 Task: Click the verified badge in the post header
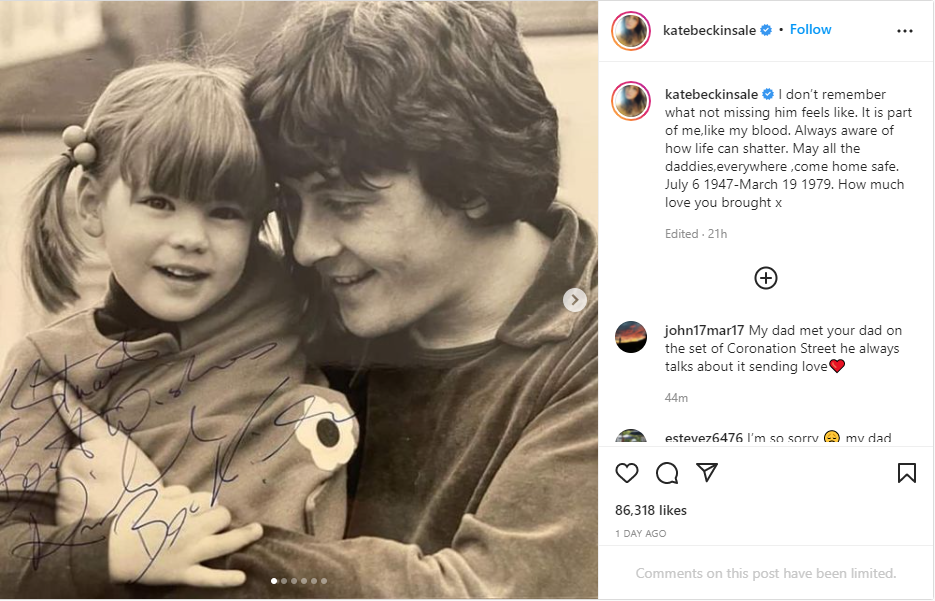(x=766, y=30)
